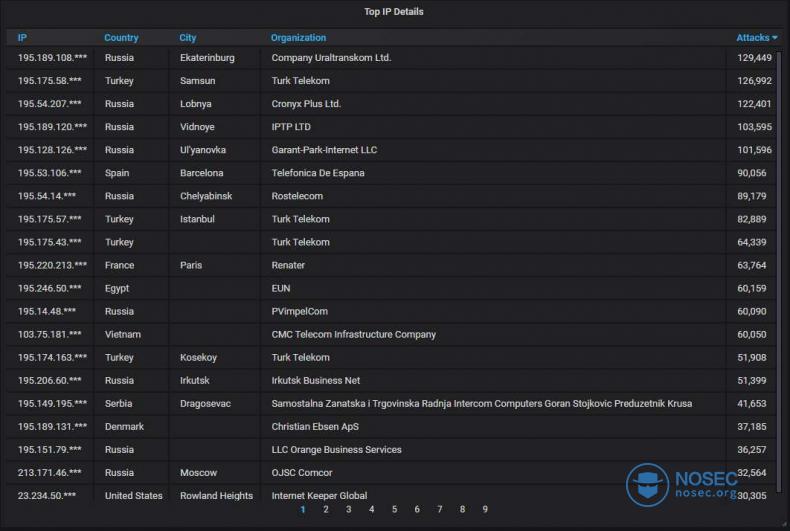Click the United States country cell
Viewport: 790px width, 531px height.
pos(134,496)
